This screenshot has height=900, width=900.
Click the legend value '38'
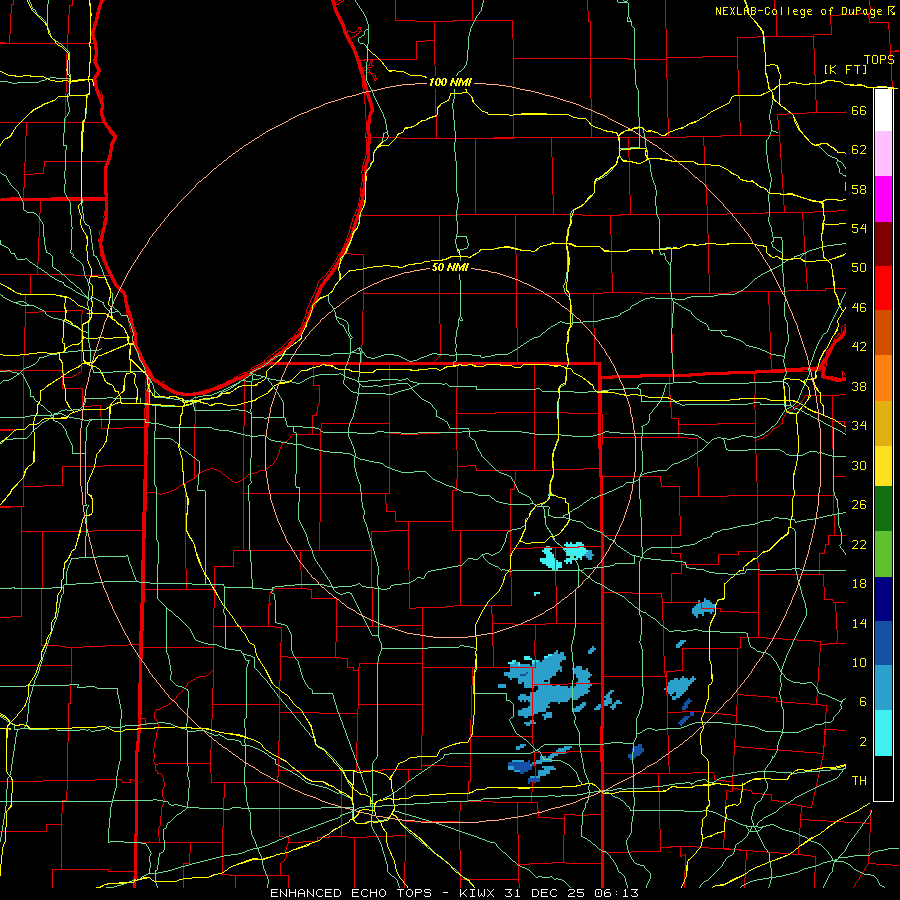pyautogui.click(x=859, y=386)
